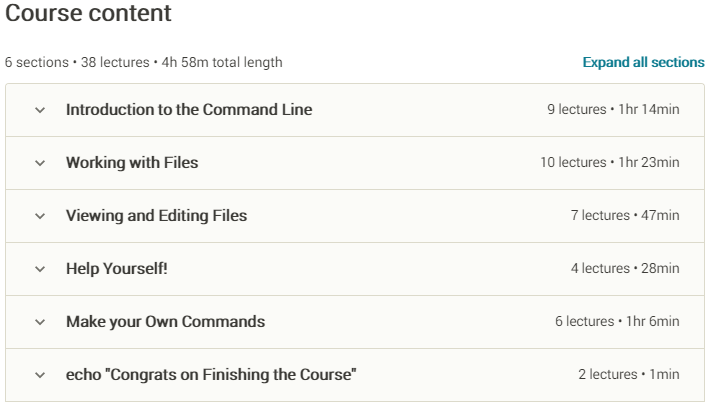
Task: Click the chevron icon next to Help Yourself!
Action: pos(40,269)
